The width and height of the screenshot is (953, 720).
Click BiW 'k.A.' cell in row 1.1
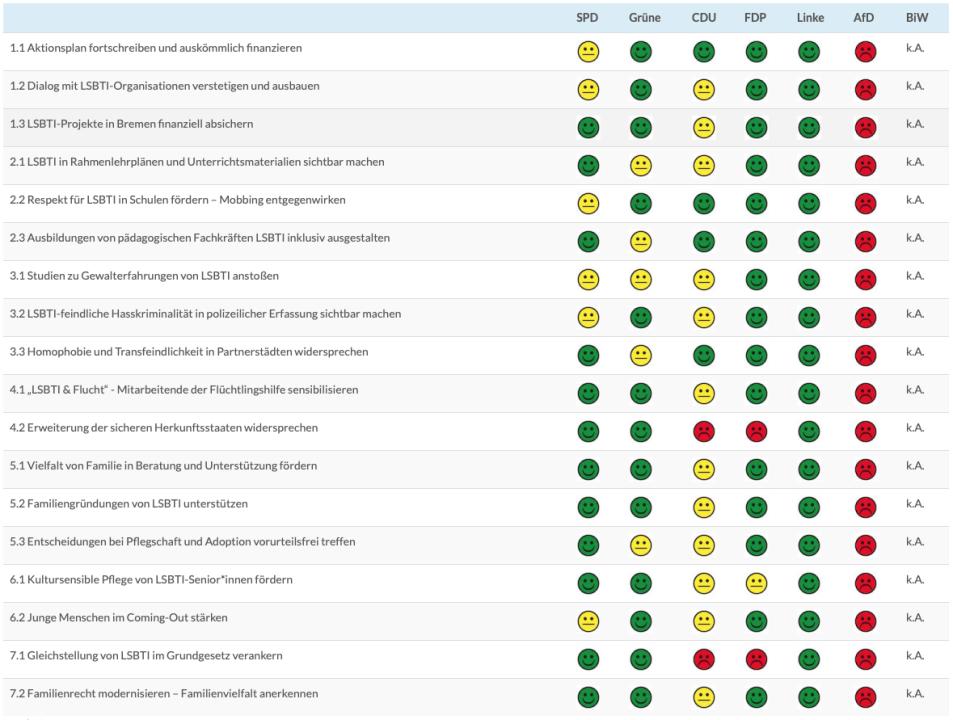pyautogui.click(x=915, y=48)
